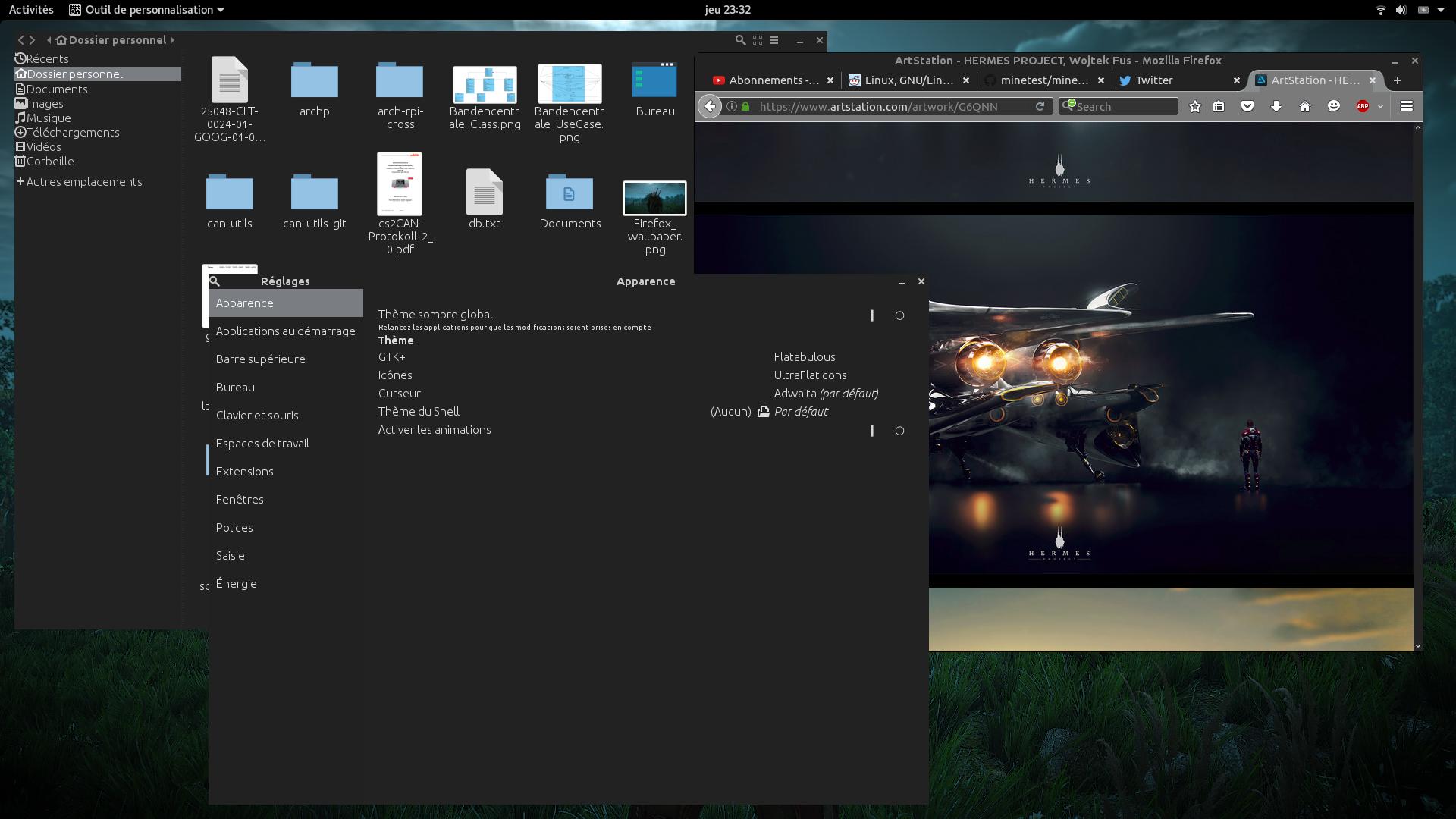Click the path arrow before Dossier personnel
Viewport: 1456px width, 819px height.
(x=49, y=40)
